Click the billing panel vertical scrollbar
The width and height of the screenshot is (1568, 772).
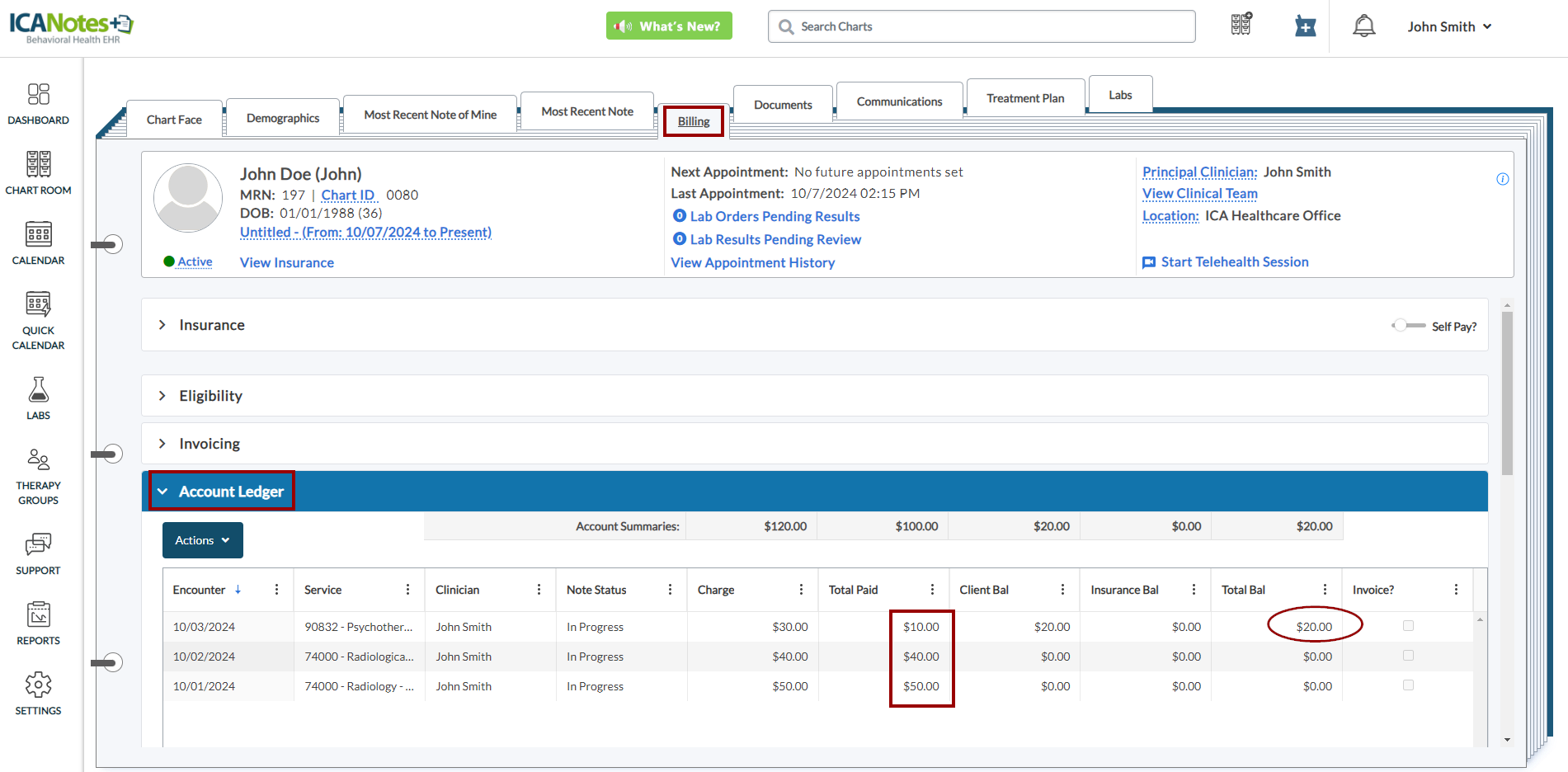tap(1507, 396)
